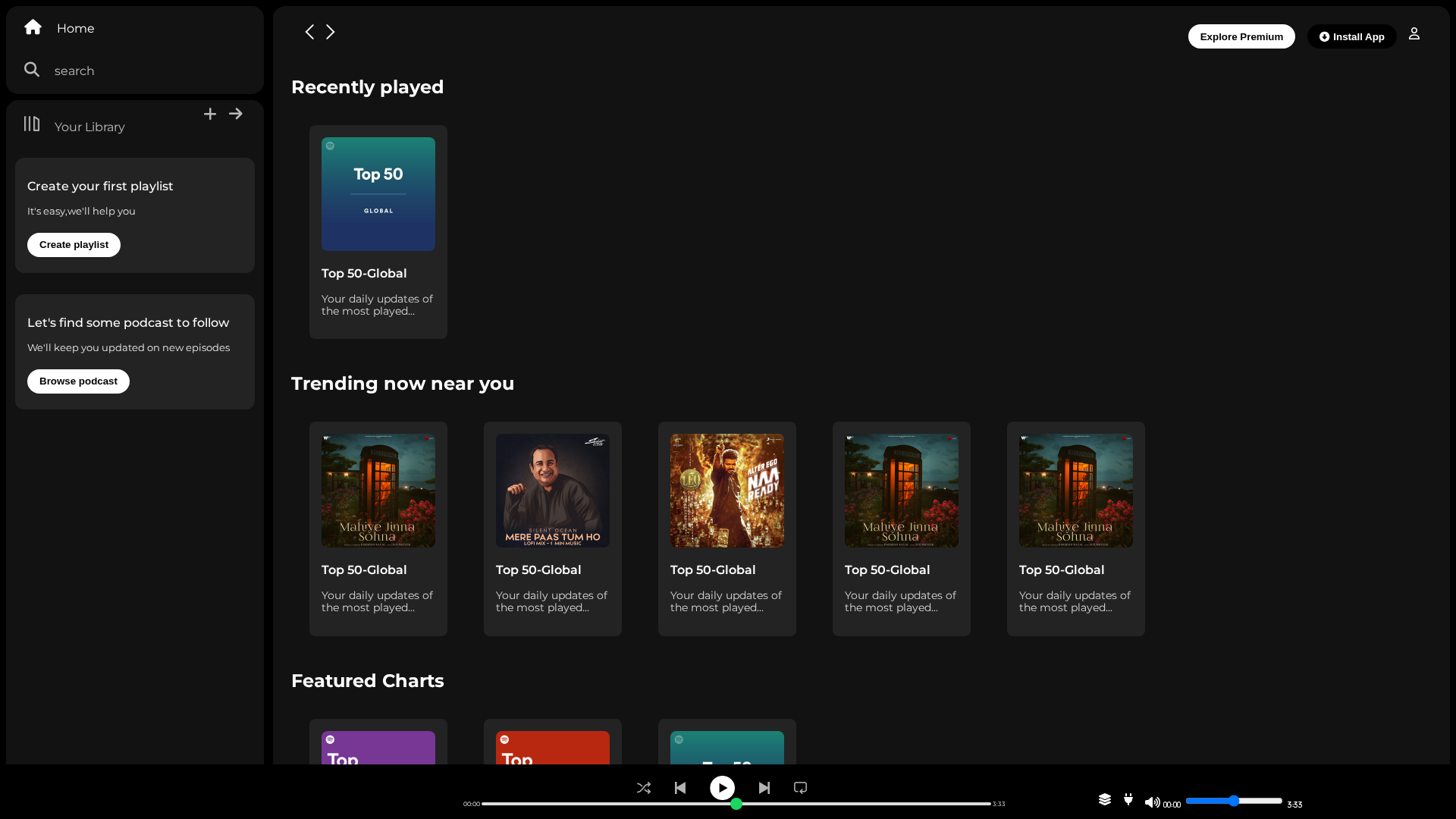Image resolution: width=1456 pixels, height=819 pixels.
Task: Click Top 50-Global title under Naa Ready
Action: 713,570
